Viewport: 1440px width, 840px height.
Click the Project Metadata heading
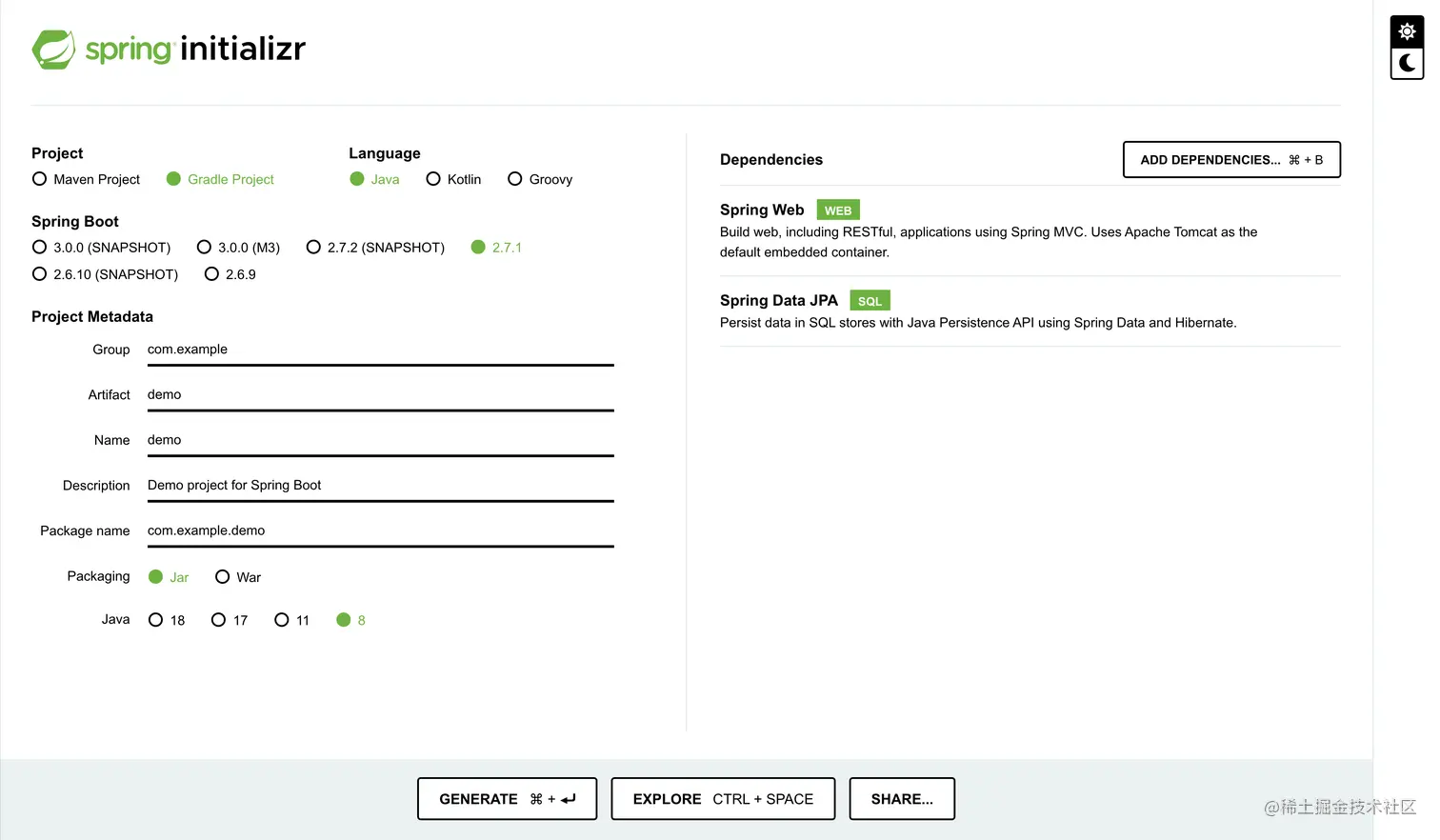coord(92,316)
